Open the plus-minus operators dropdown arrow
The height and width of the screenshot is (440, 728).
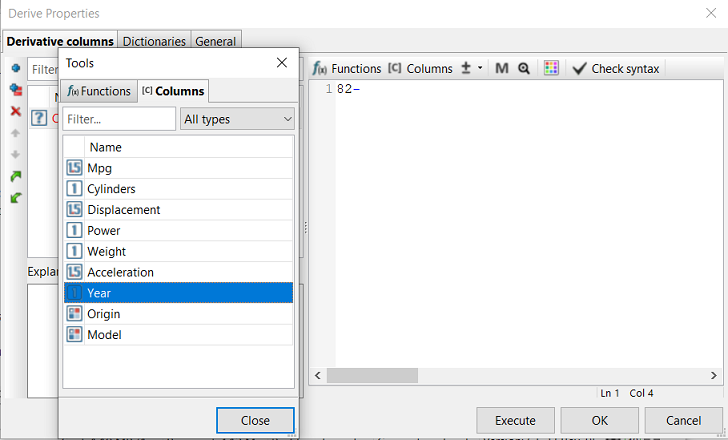480,69
